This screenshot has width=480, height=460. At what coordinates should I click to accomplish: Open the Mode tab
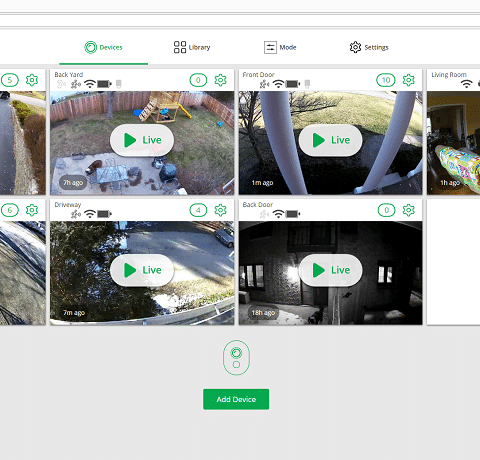pos(280,47)
